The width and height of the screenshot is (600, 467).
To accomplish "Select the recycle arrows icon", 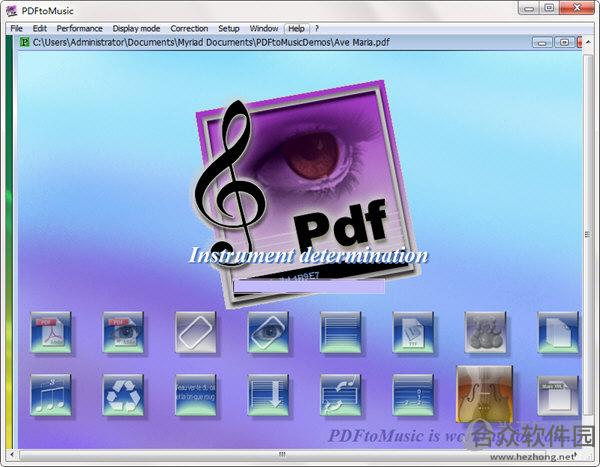I will coord(123,395).
